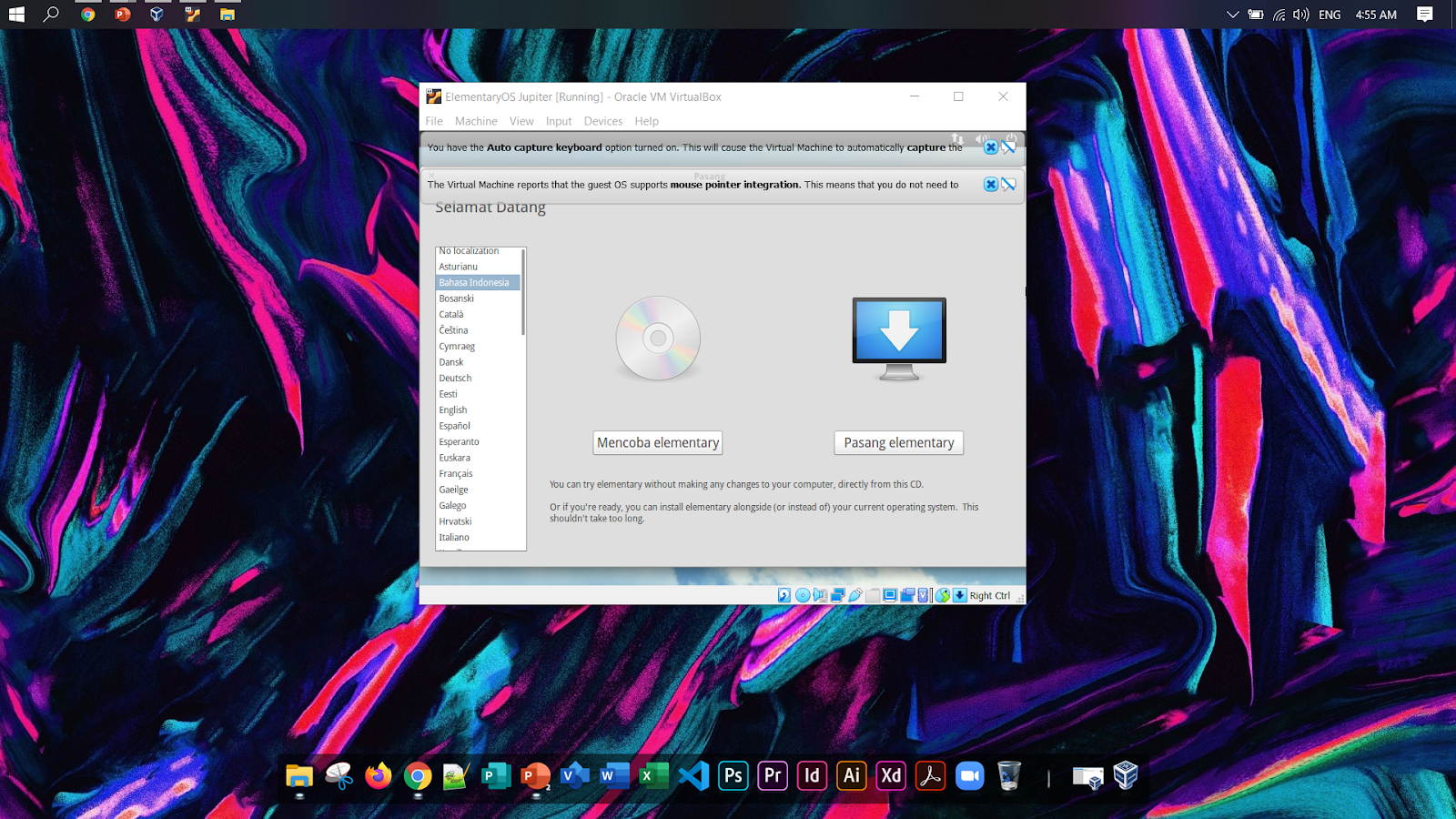Open the Input menu

pyautogui.click(x=559, y=121)
